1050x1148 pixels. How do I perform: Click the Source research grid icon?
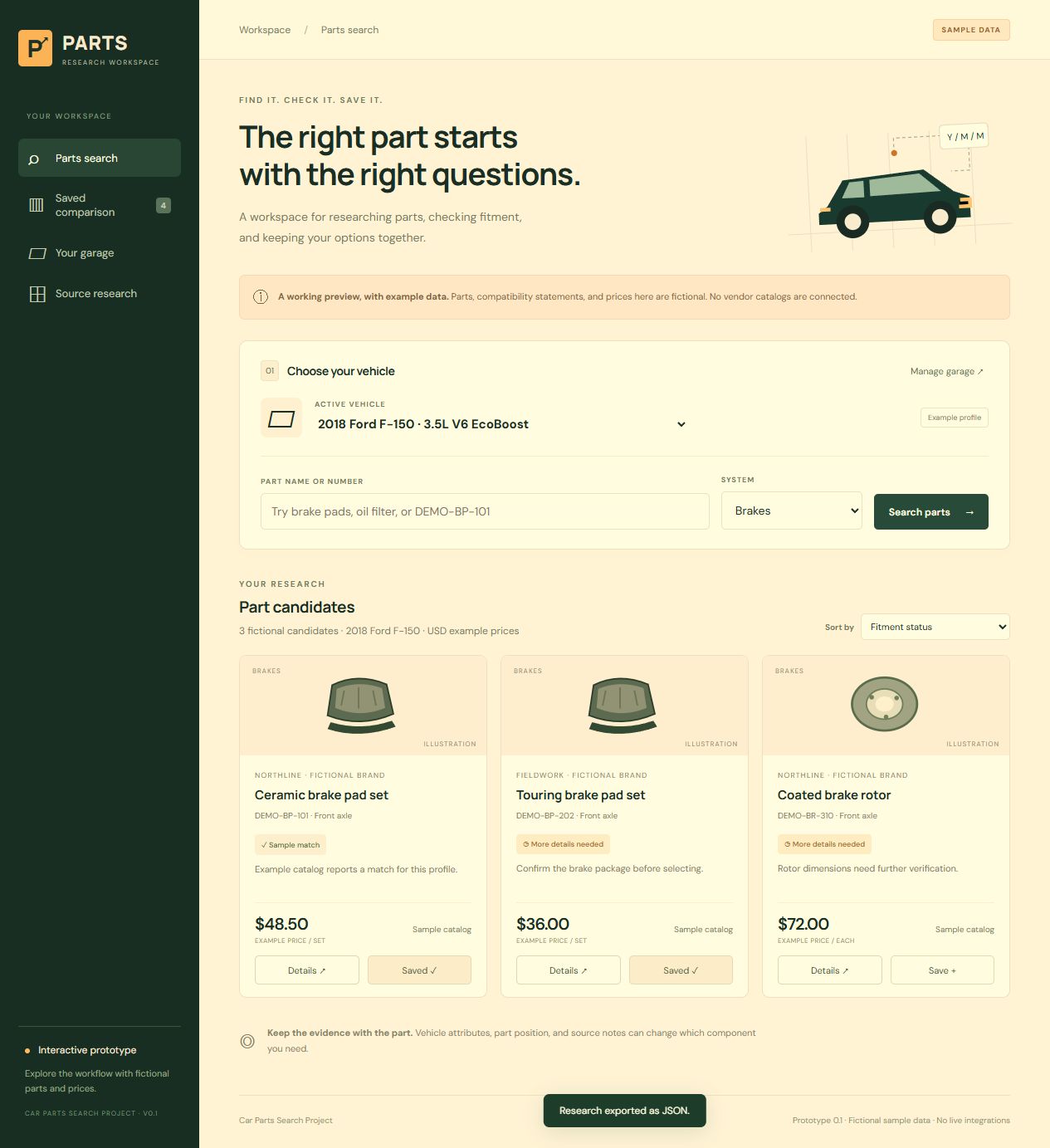37,294
